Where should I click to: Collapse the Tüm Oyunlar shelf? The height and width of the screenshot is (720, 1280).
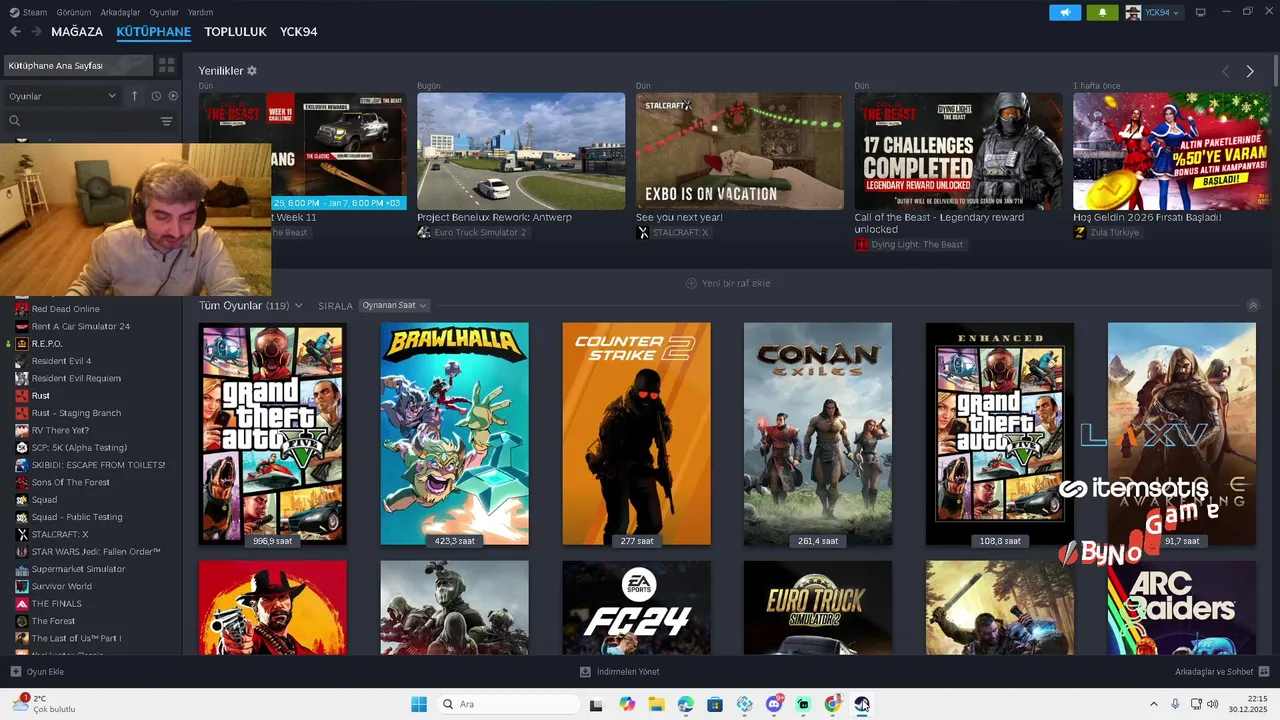click(1253, 305)
